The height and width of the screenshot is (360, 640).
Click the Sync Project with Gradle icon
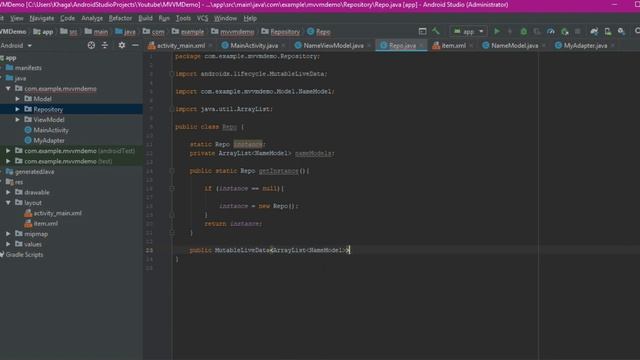pos(594,31)
